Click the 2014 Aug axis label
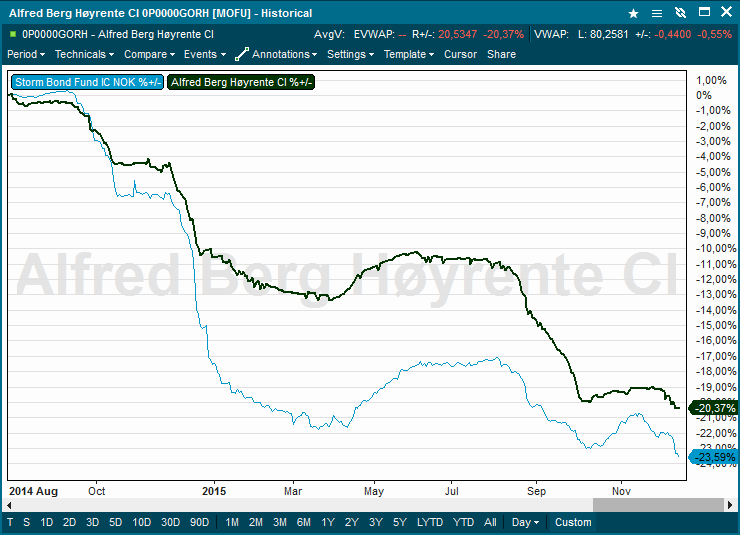 click(34, 491)
